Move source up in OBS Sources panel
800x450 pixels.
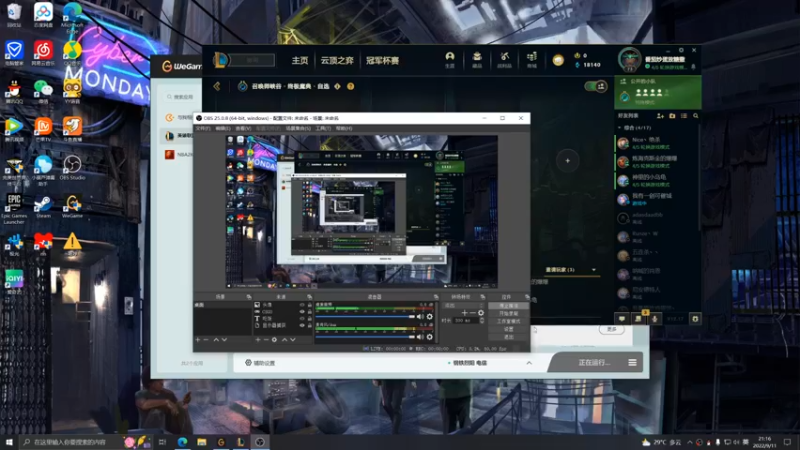click(x=284, y=340)
